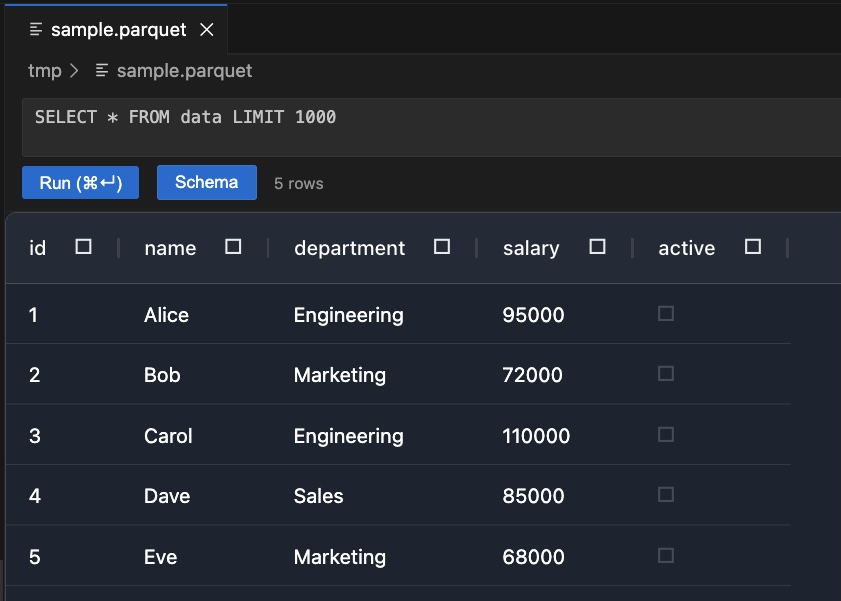Toggle active checkbox in Dave's row
The height and width of the screenshot is (601, 841).
coord(666,495)
